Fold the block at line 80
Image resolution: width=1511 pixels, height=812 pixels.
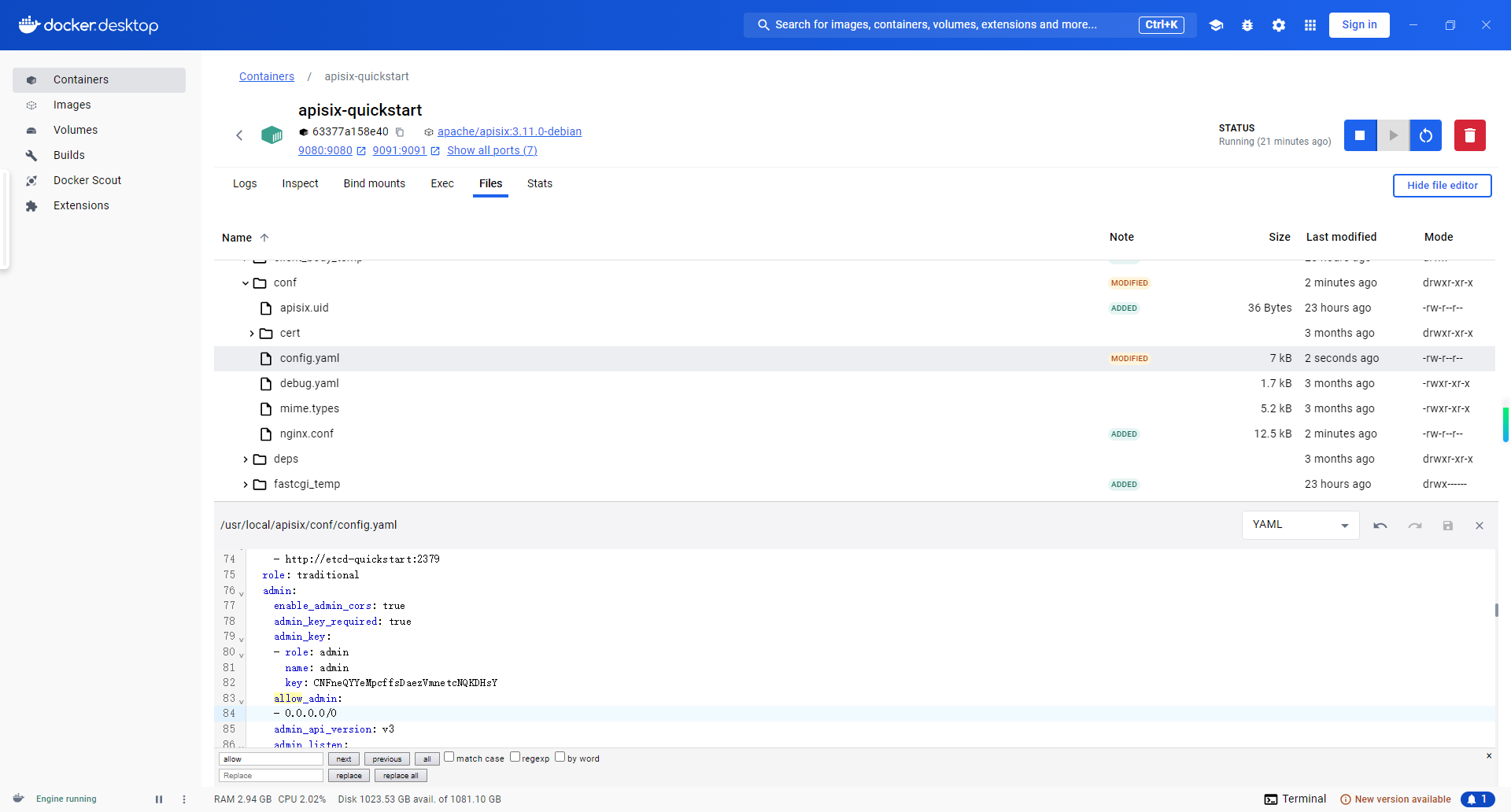click(x=242, y=655)
